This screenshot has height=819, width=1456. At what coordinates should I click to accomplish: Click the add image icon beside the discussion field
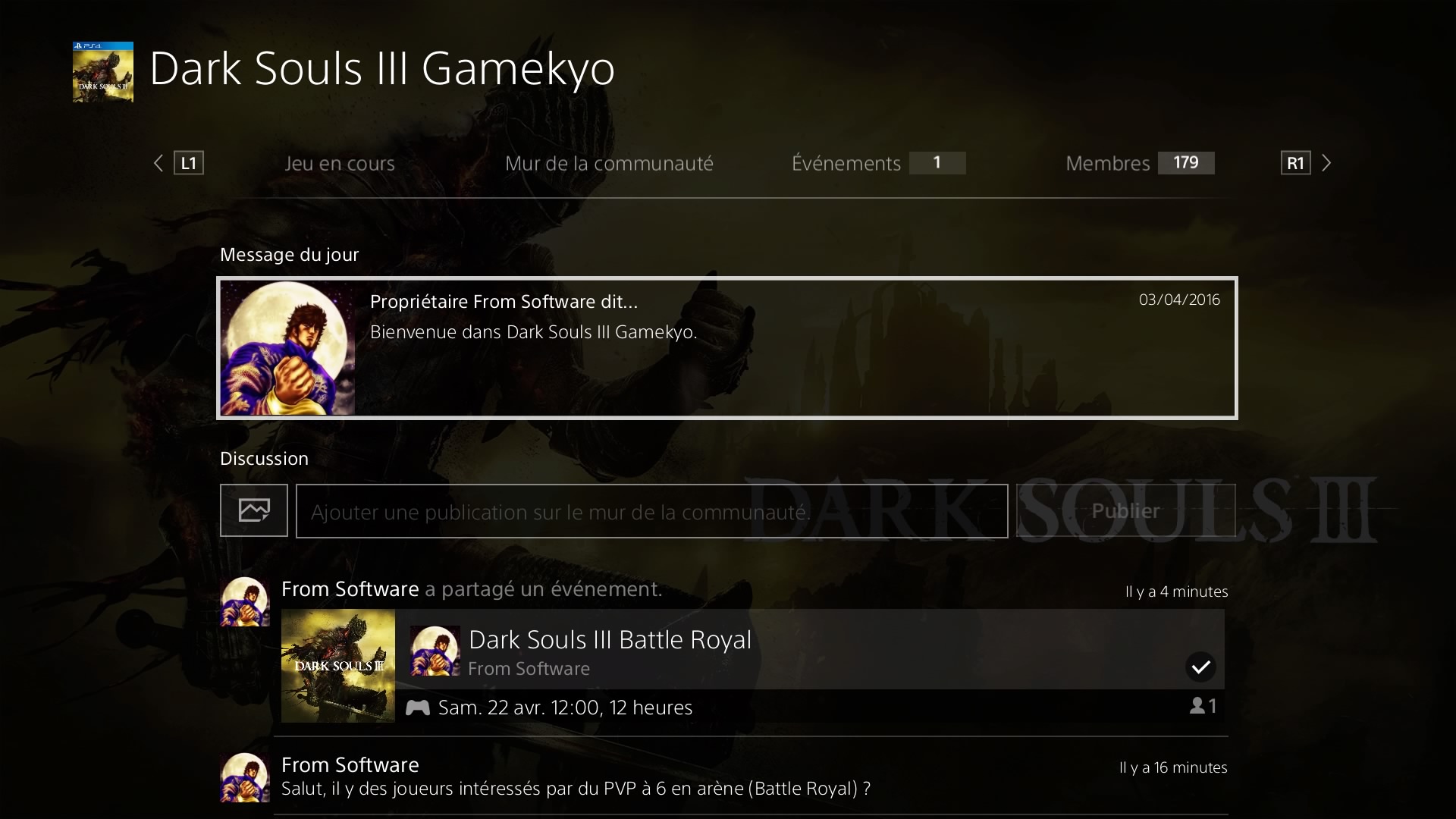coord(253,510)
